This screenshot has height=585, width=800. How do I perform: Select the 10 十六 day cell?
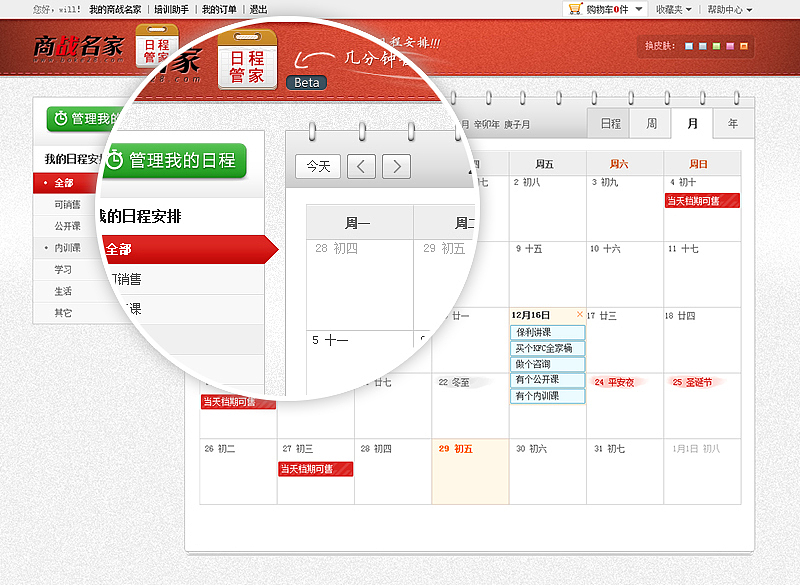(x=625, y=274)
